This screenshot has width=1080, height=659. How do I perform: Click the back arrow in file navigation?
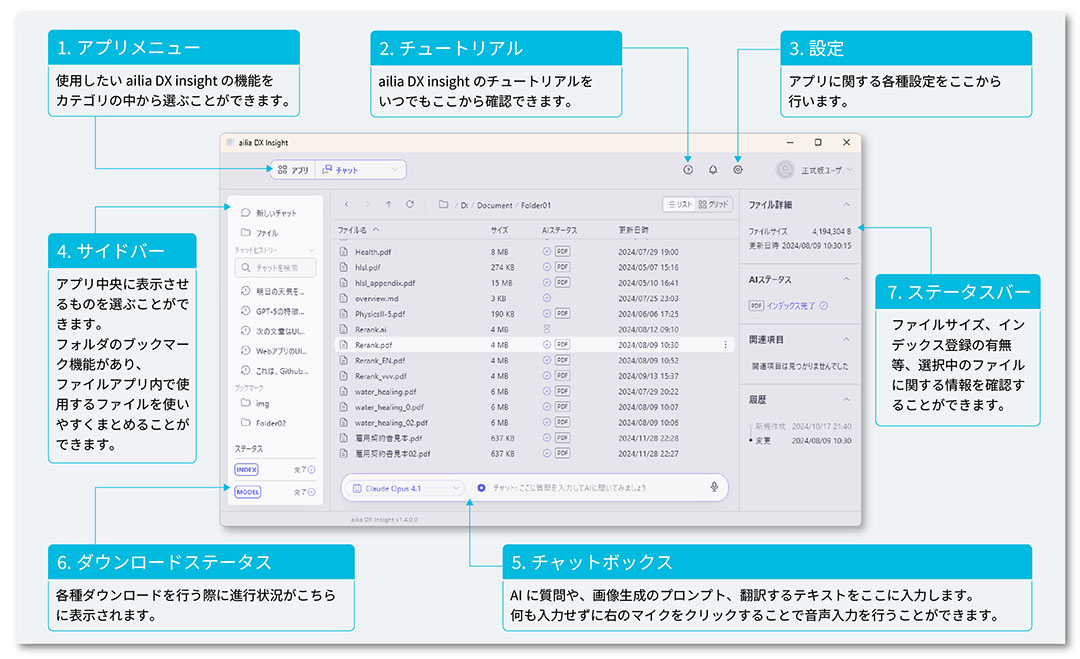tap(345, 204)
